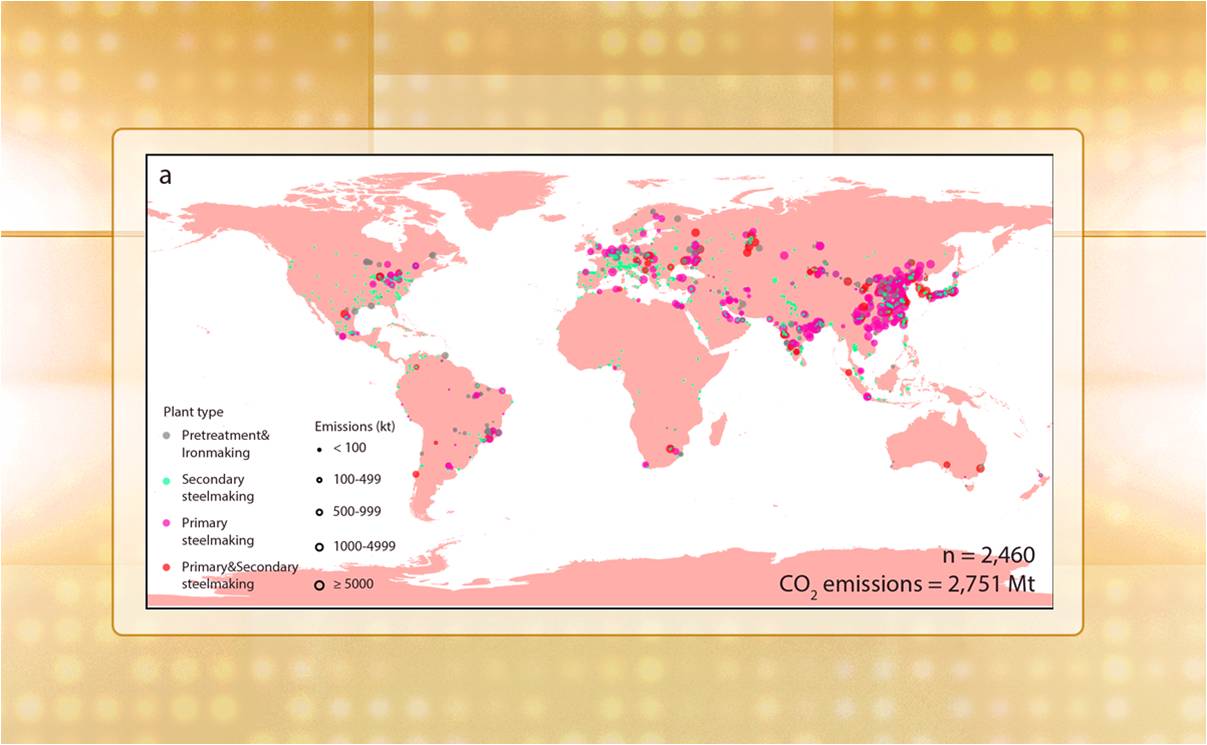This screenshot has width=1207, height=745.
Task: Click the 'Pretreatment& Ironmaking' legend text
Action: point(225,444)
